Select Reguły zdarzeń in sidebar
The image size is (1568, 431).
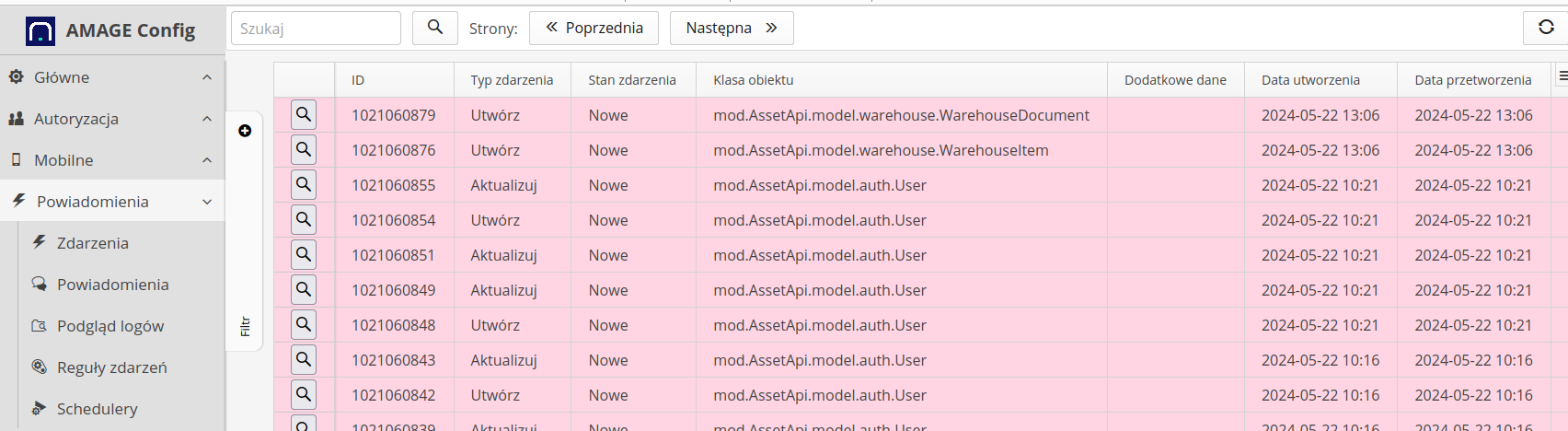pyautogui.click(x=111, y=367)
